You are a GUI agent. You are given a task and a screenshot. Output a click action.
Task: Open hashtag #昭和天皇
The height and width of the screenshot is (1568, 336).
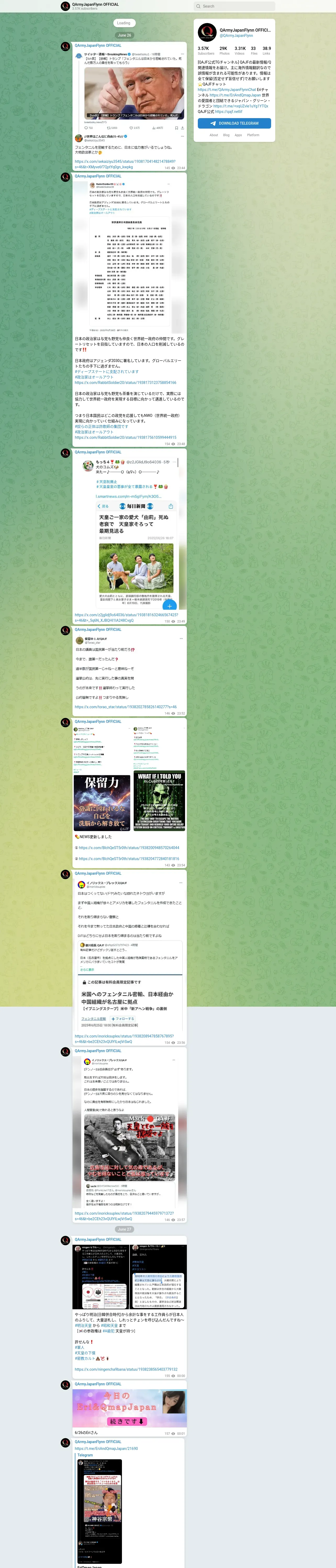(110, 1325)
